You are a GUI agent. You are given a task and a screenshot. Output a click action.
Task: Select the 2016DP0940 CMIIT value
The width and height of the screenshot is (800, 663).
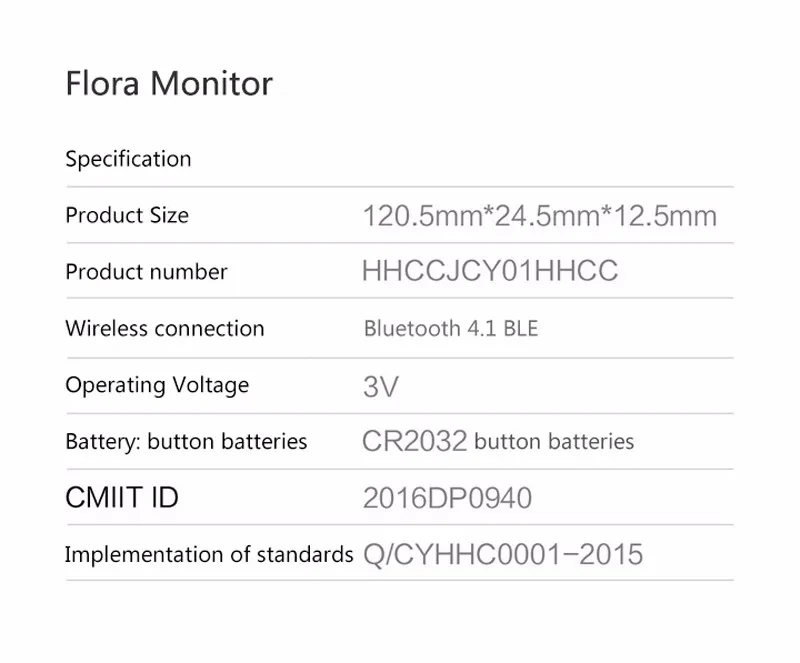[x=447, y=498]
